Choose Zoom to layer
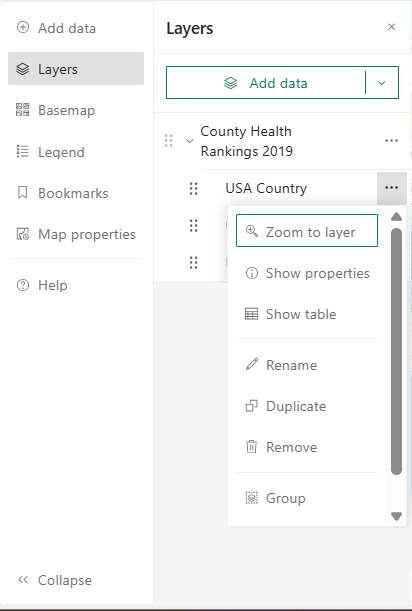Screen dimensions: 412x611 coord(307,230)
